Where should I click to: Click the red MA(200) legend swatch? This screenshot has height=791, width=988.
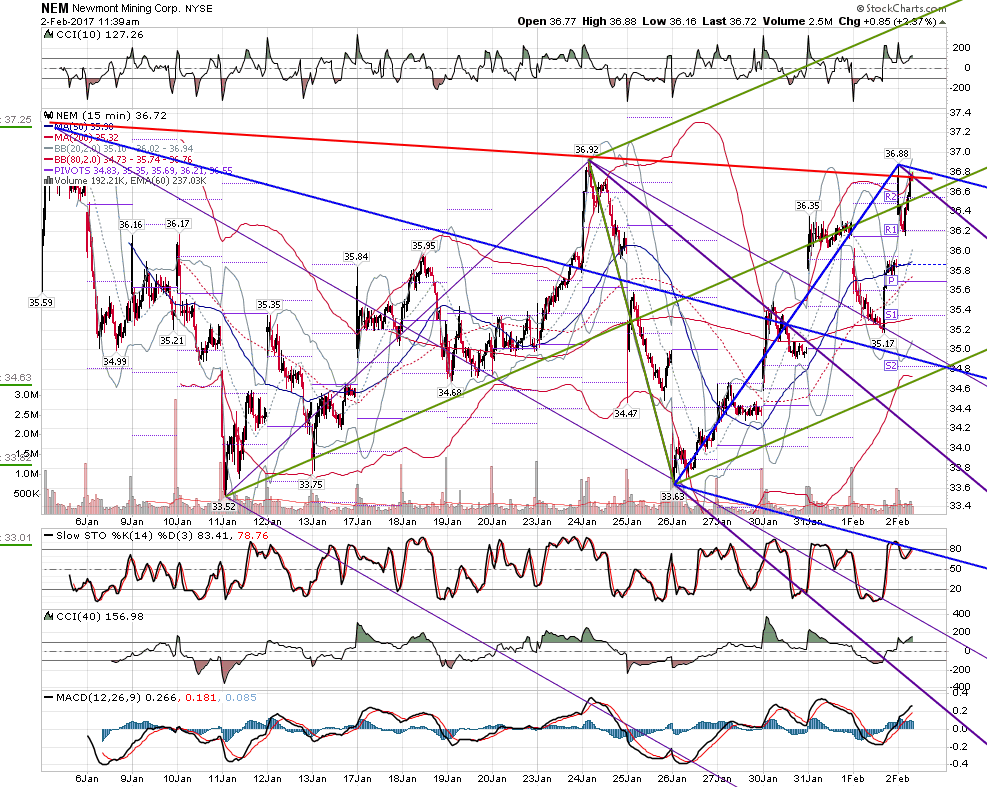coord(48,137)
